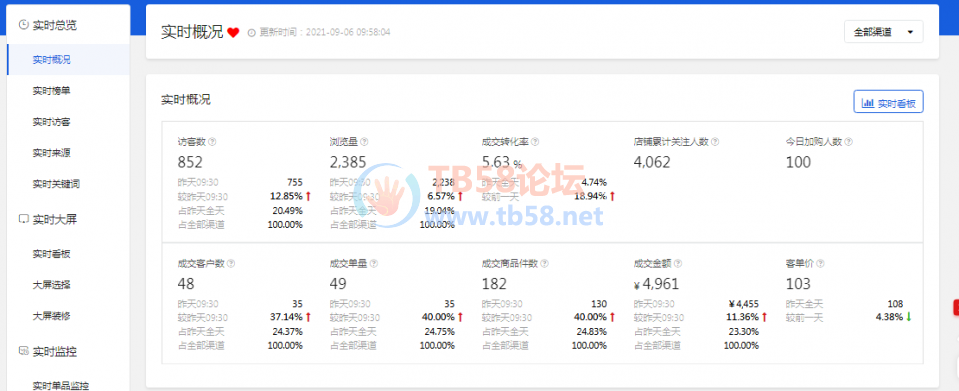Open 实时榜单 in the sidebar
The image size is (959, 391).
point(51,91)
